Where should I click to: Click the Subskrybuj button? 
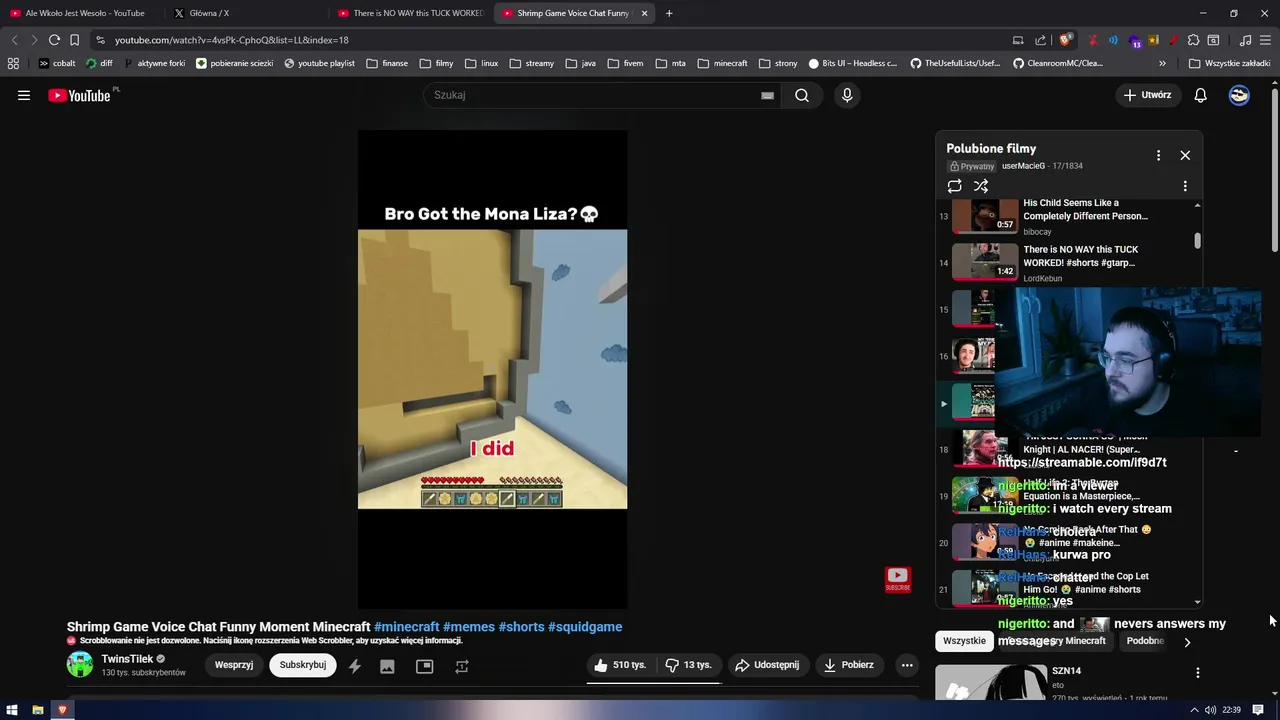tap(303, 665)
